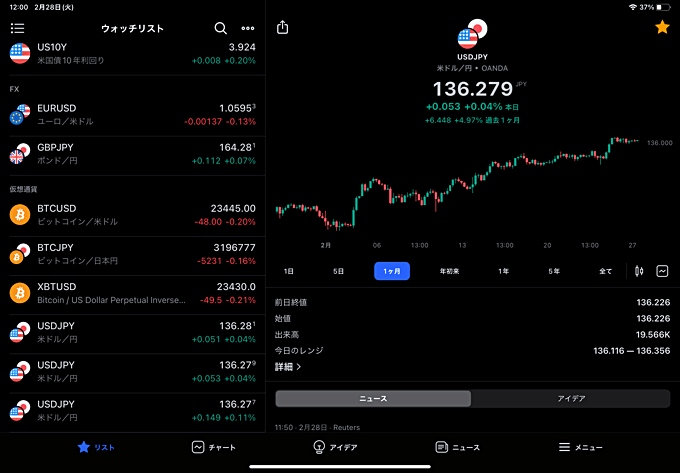The width and height of the screenshot is (680, 473).
Task: Tap the 12:00 clock in status bar
Action: (x=19, y=7)
